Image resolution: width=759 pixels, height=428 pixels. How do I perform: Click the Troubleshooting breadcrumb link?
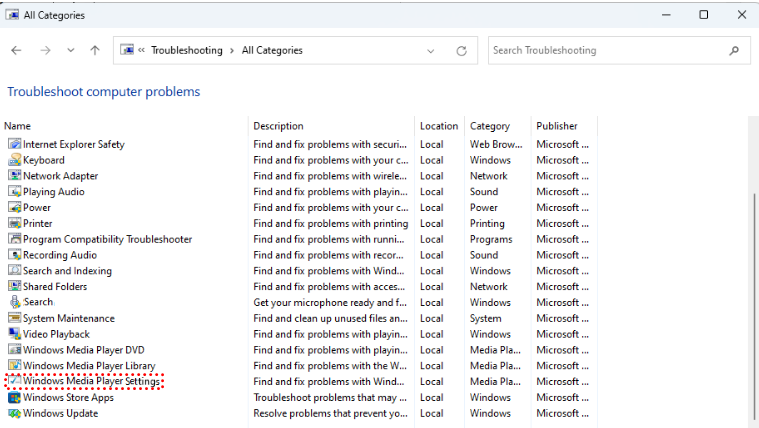click(x=187, y=51)
